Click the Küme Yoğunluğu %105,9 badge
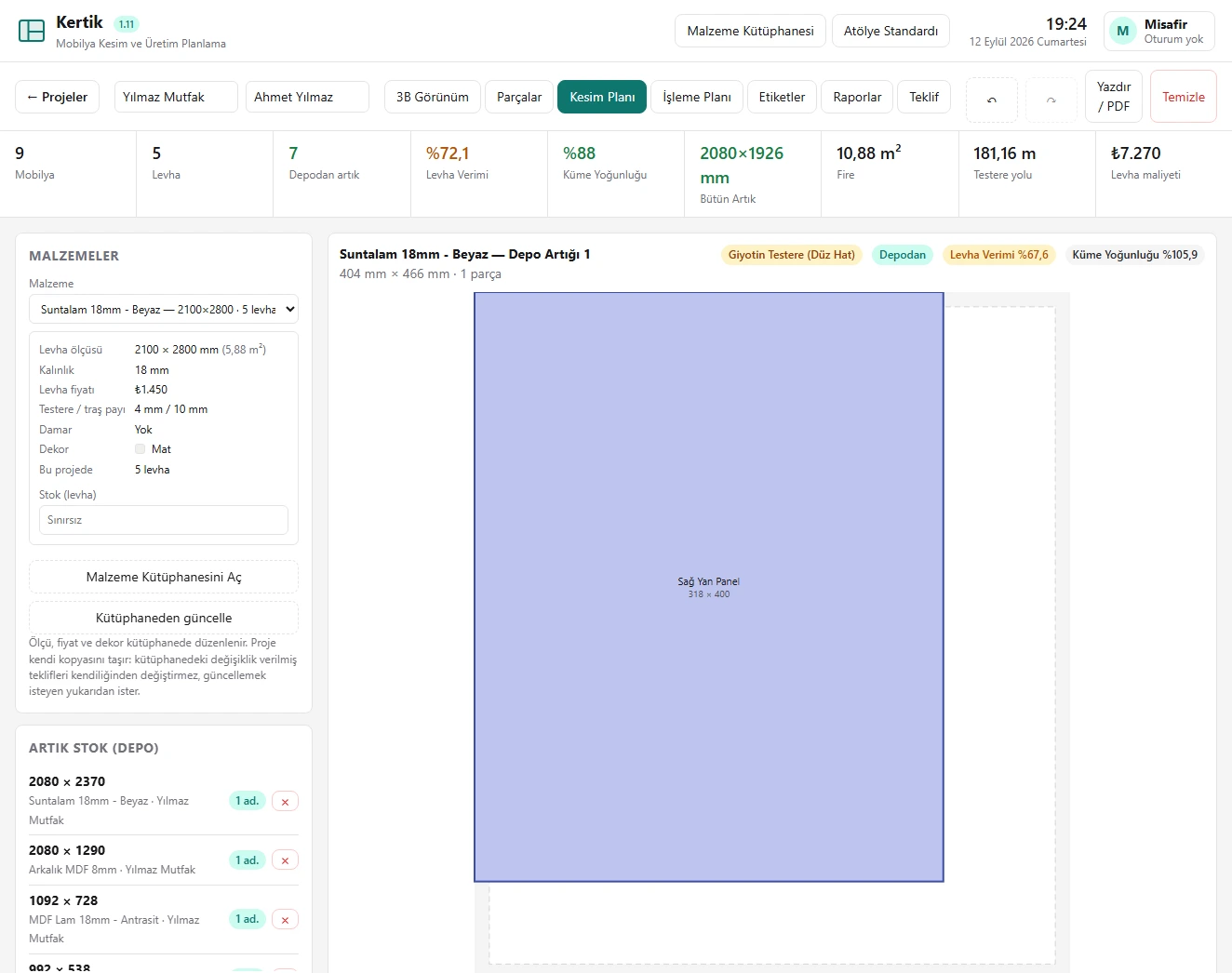The height and width of the screenshot is (973, 1232). pos(1135,255)
